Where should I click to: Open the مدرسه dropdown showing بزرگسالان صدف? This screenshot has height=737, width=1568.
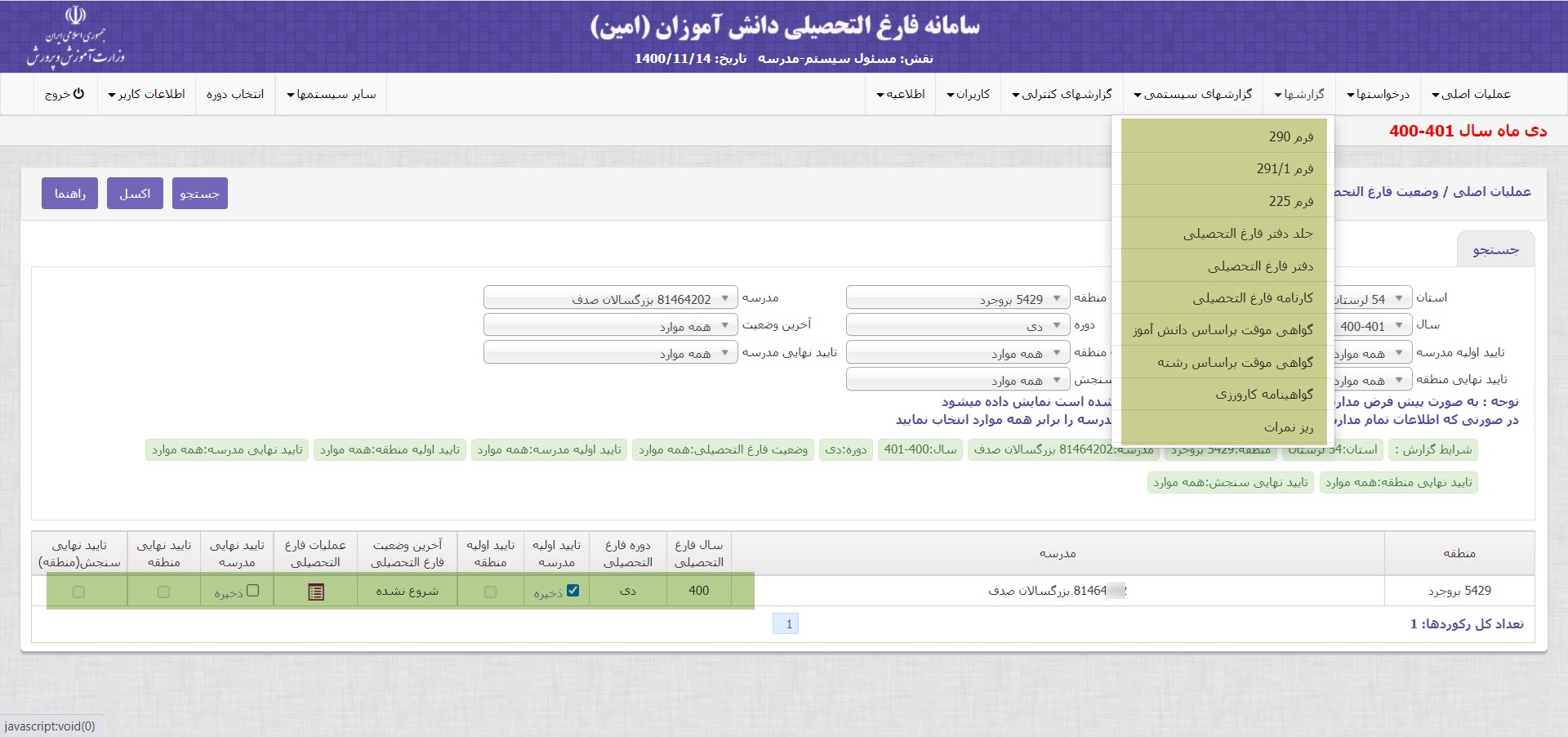[x=610, y=299]
